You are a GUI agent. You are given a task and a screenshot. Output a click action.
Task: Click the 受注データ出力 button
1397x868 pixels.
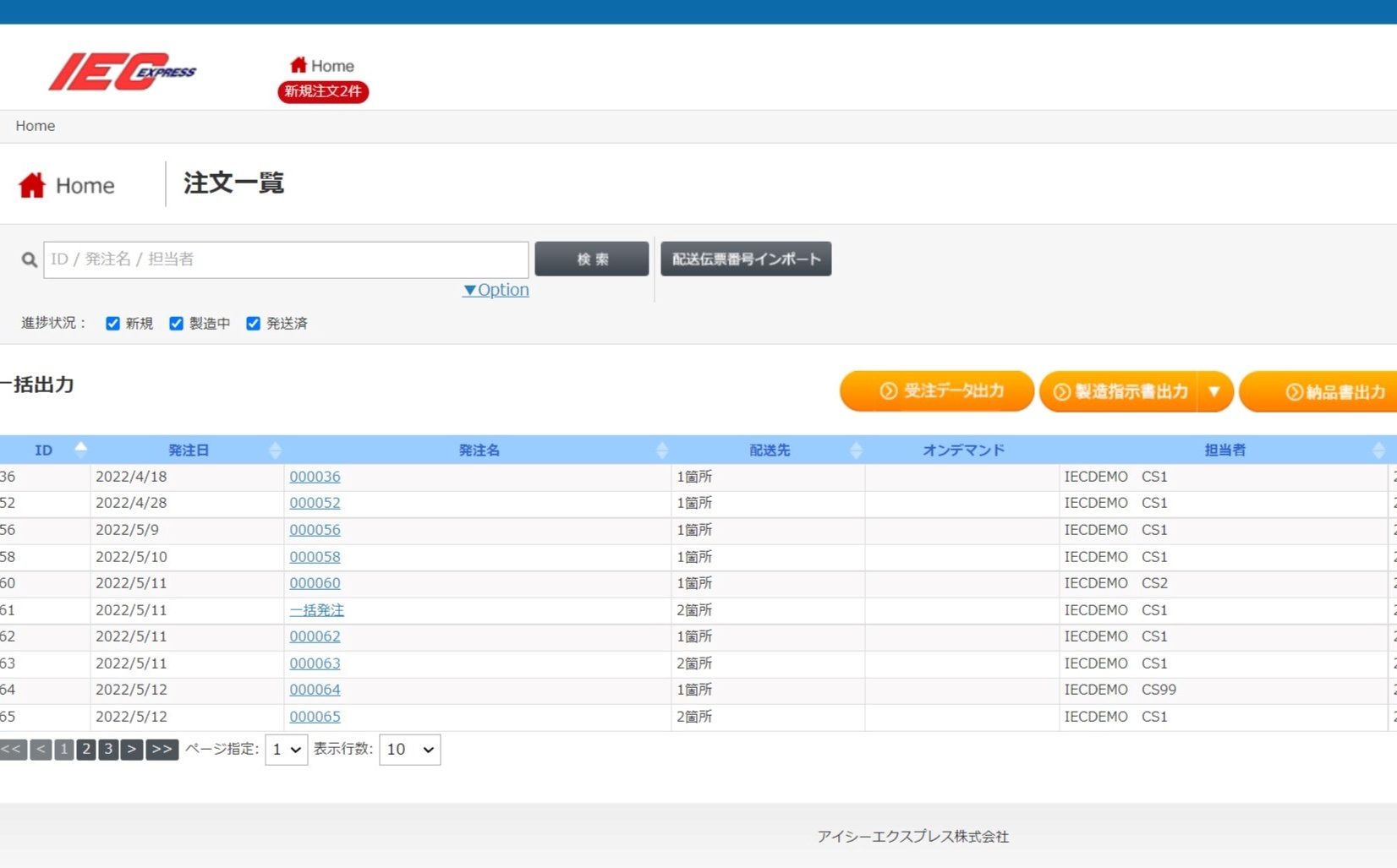point(937,391)
